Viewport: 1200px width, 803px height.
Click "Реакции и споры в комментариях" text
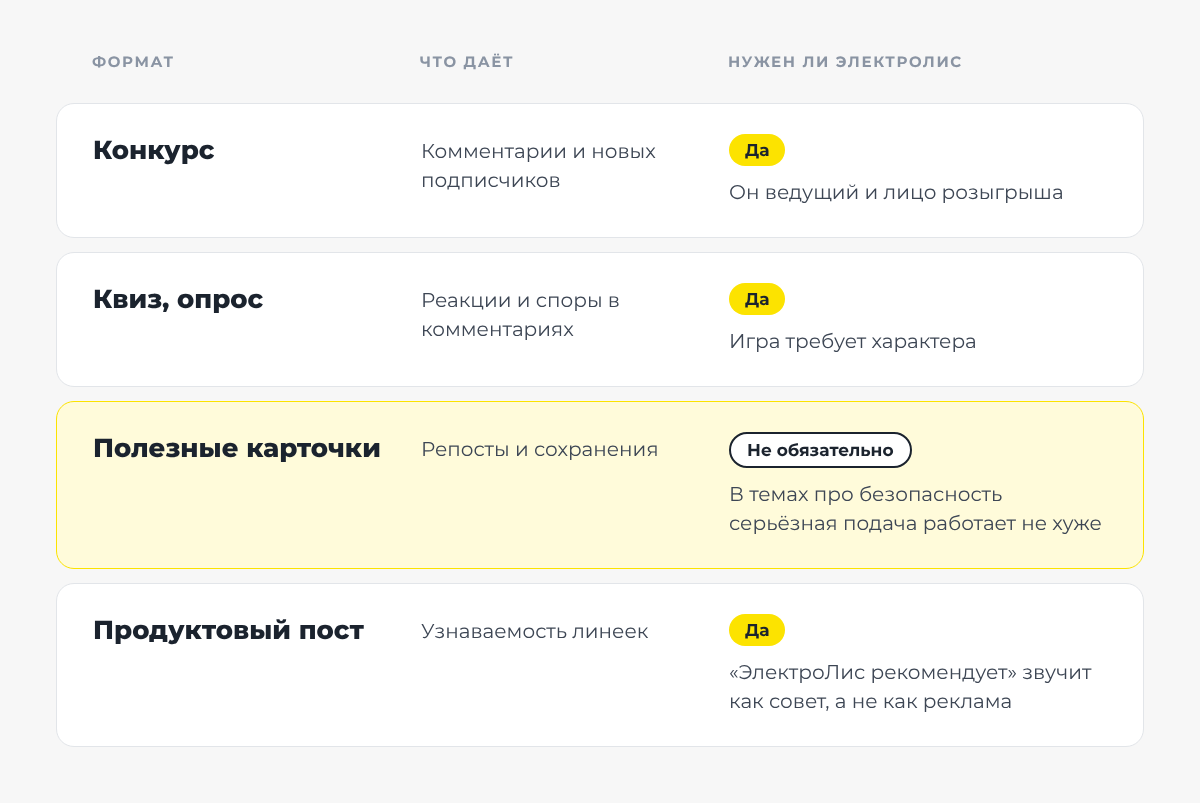521,315
